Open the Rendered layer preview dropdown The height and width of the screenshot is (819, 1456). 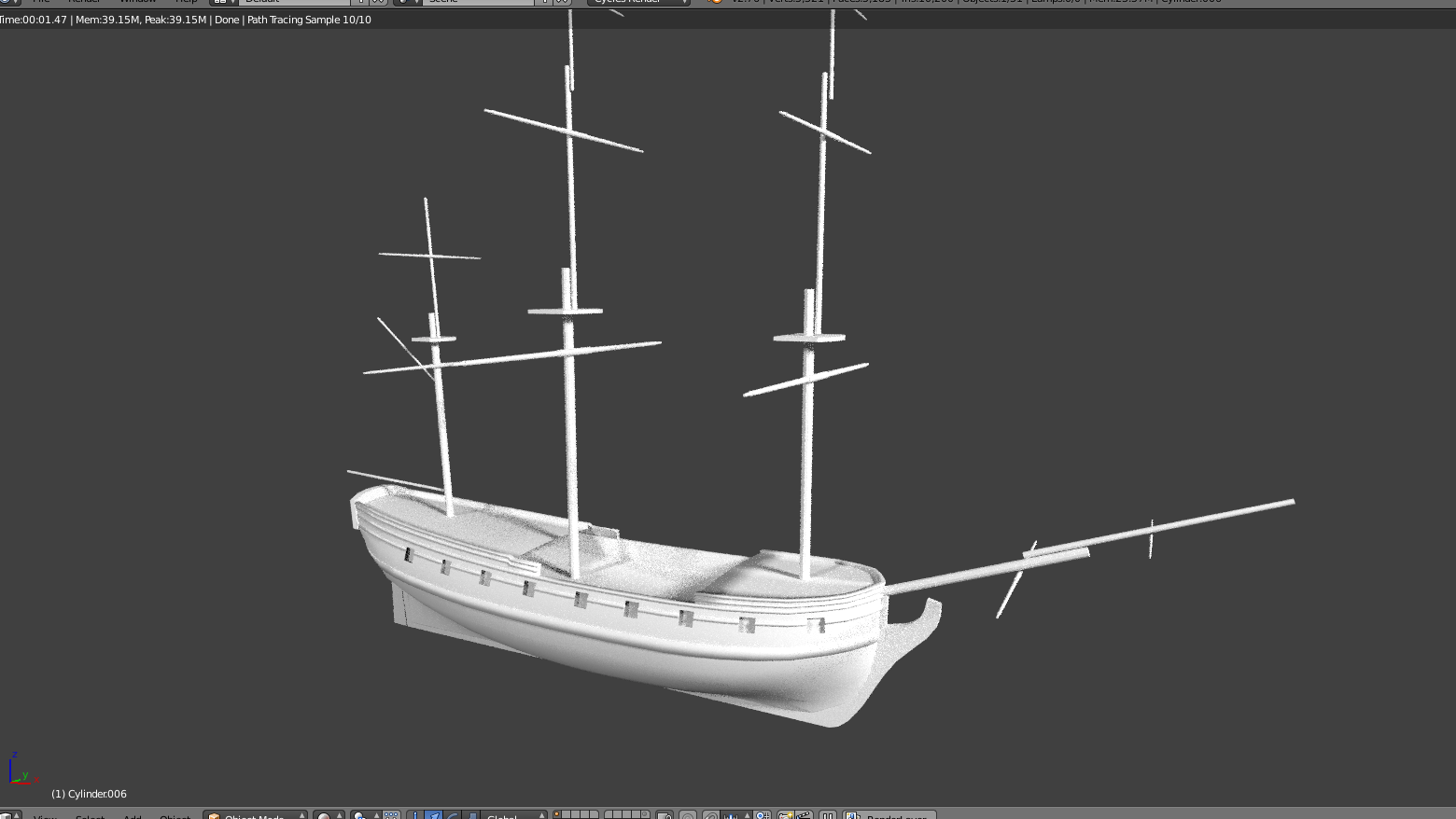tap(889, 815)
